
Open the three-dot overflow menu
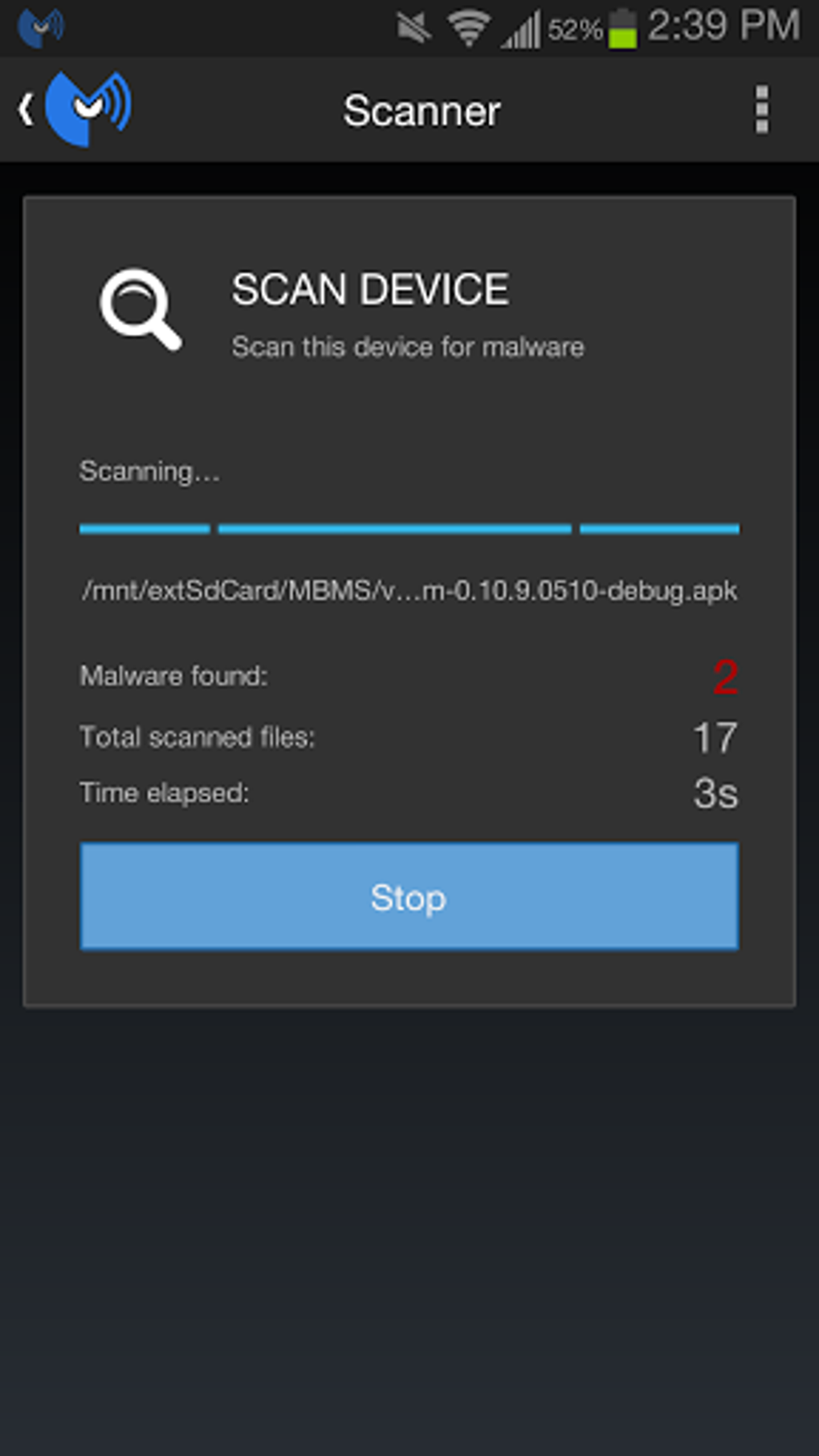tap(761, 109)
